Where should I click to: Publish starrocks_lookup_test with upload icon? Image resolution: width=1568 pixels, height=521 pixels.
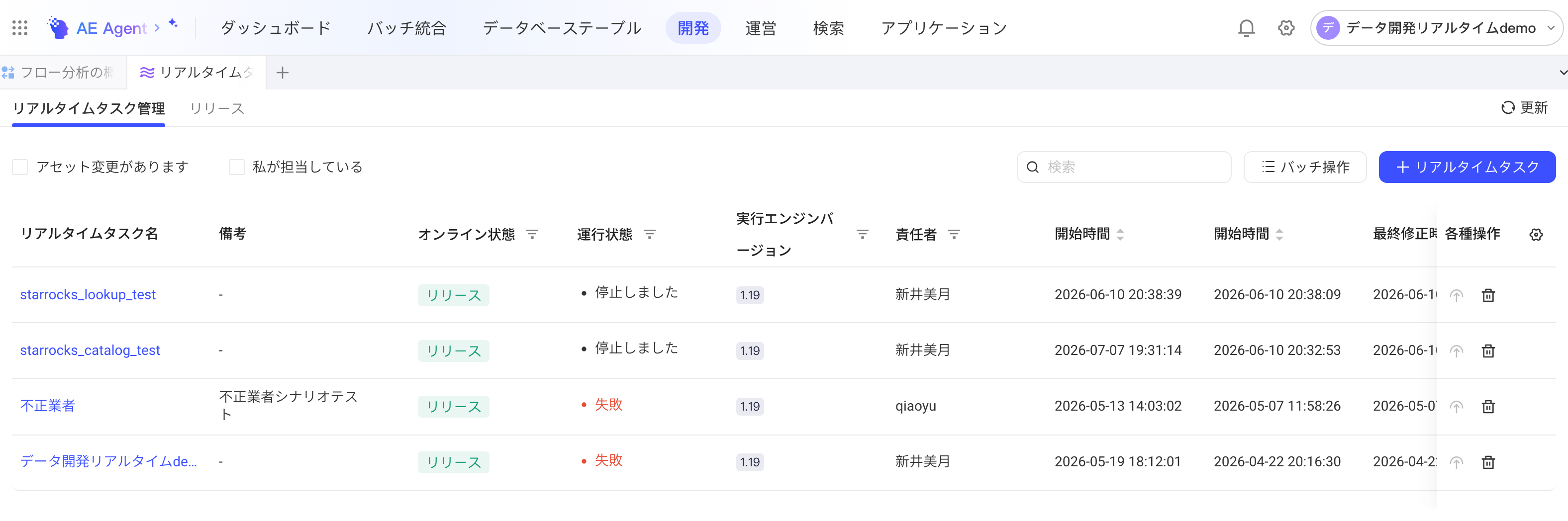click(x=1456, y=295)
